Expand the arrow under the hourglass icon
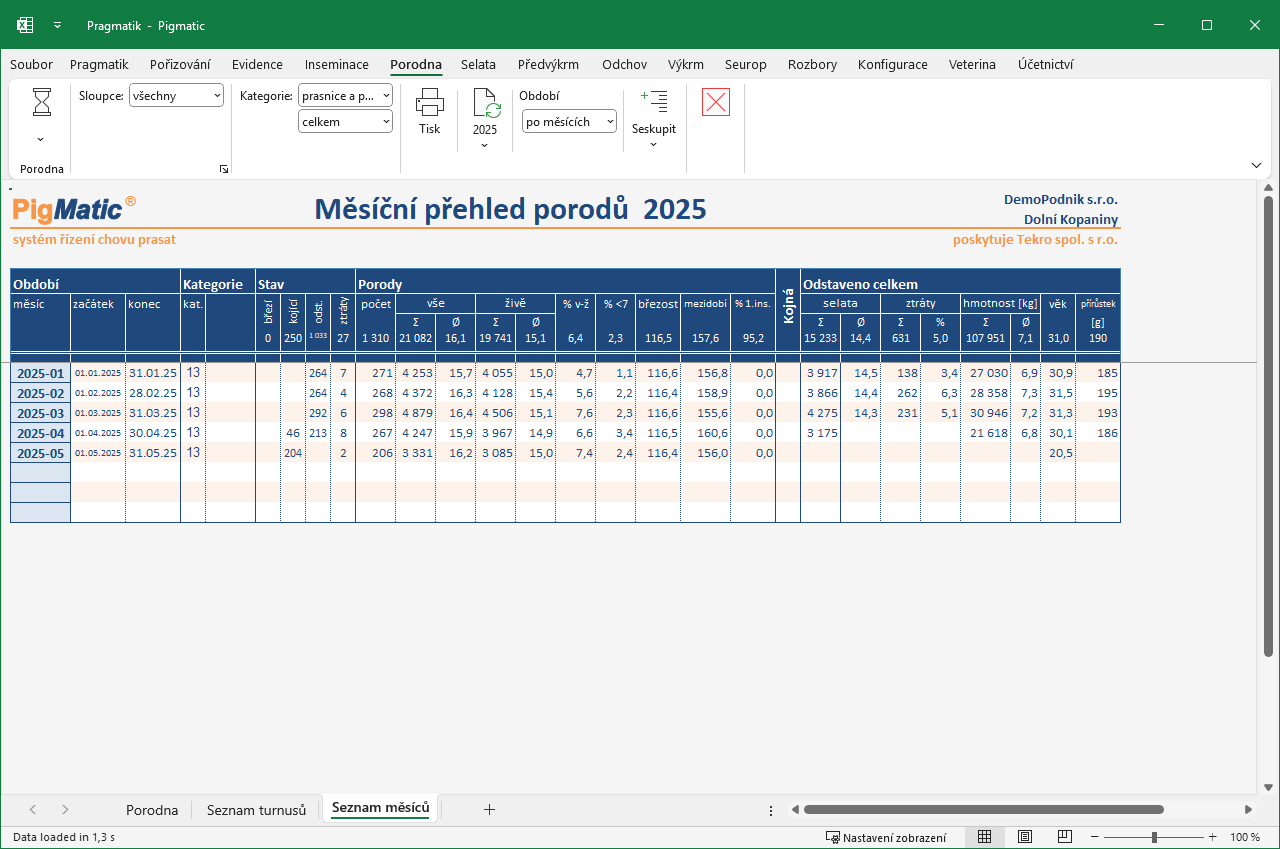 [41, 140]
